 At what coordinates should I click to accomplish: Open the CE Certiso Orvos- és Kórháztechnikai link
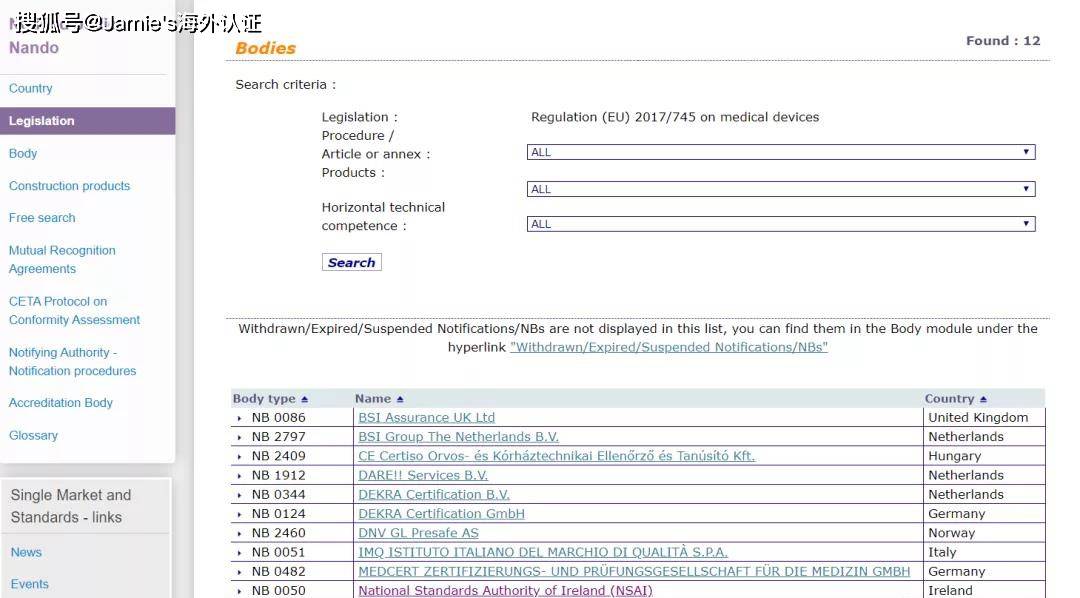click(x=557, y=456)
